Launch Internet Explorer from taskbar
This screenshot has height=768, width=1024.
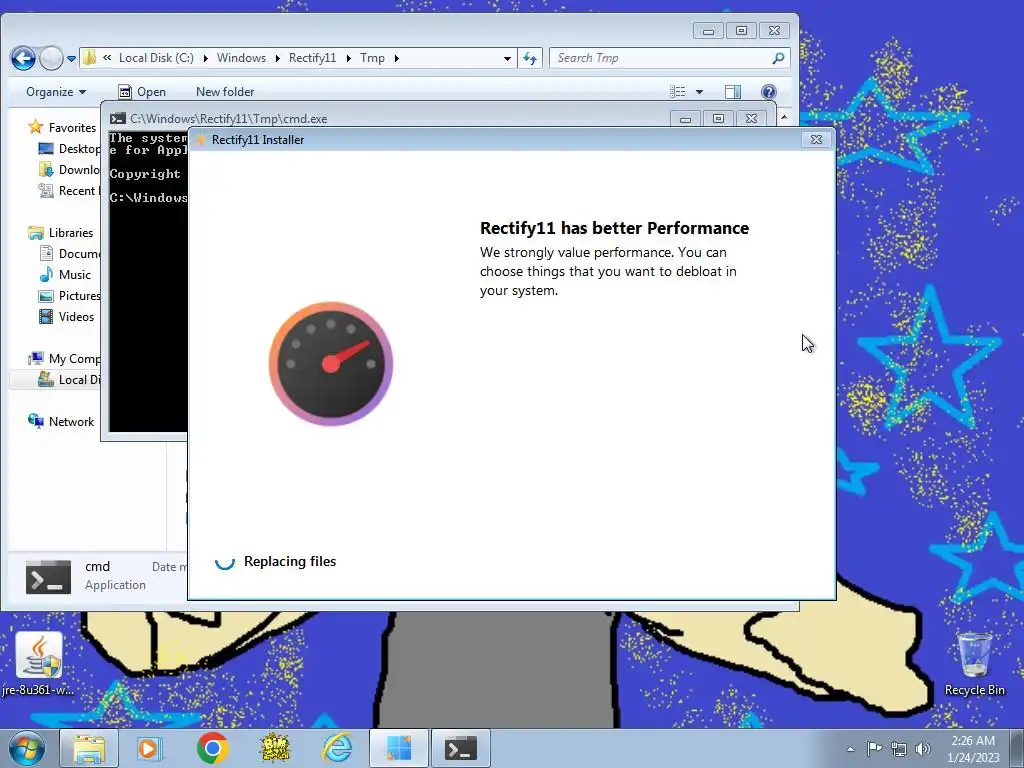[338, 748]
